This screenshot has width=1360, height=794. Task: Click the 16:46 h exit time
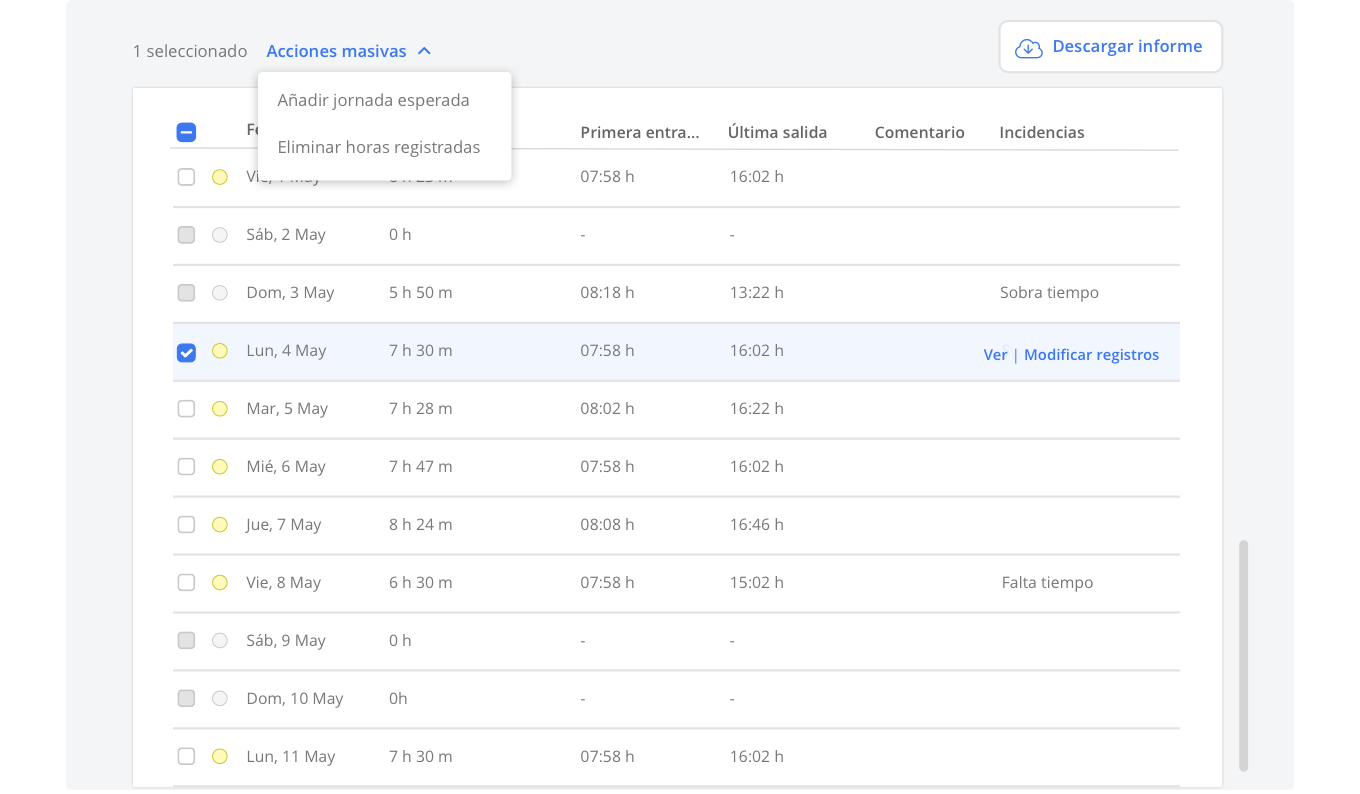(757, 525)
